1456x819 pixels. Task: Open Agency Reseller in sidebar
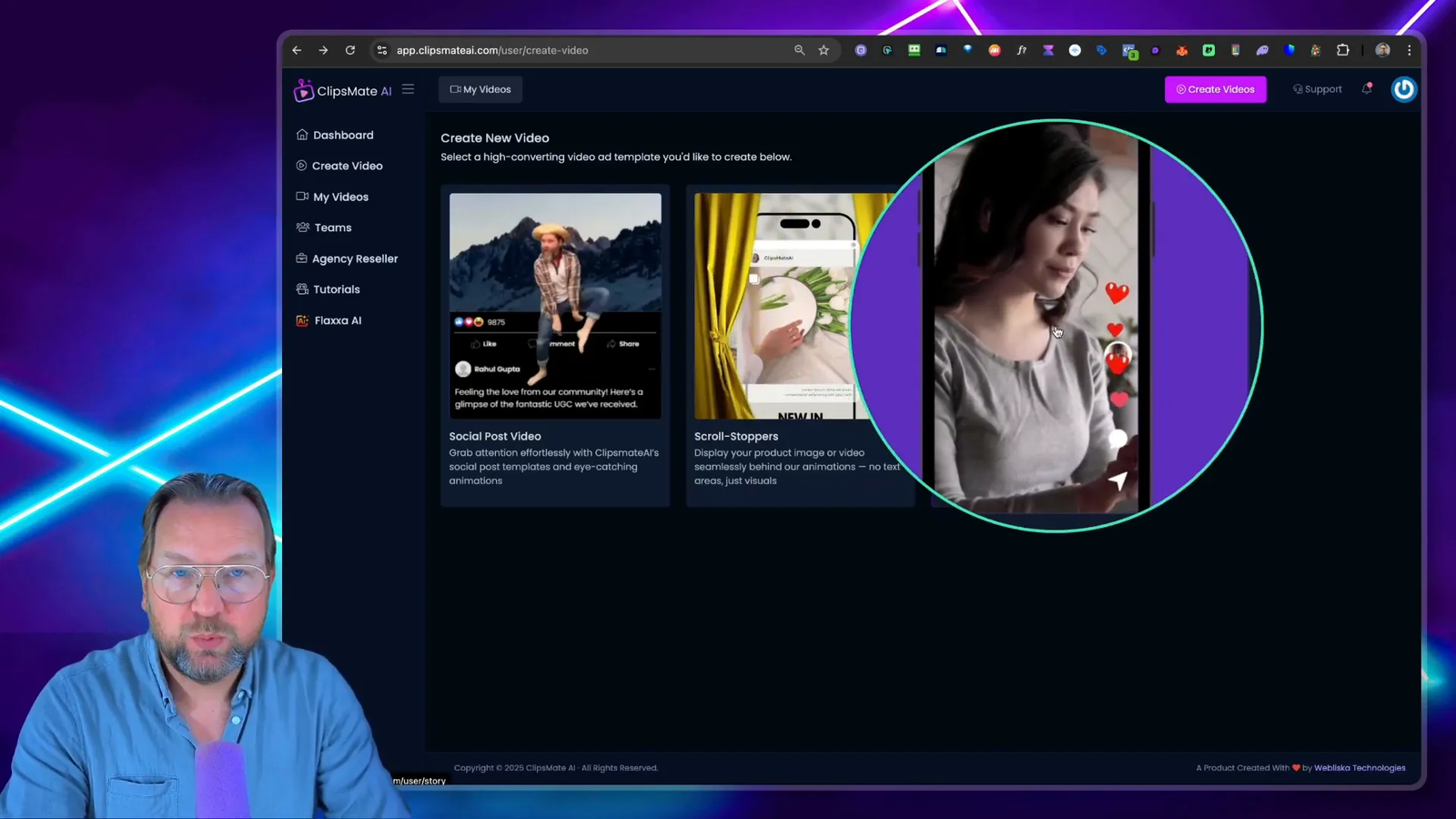(x=347, y=258)
